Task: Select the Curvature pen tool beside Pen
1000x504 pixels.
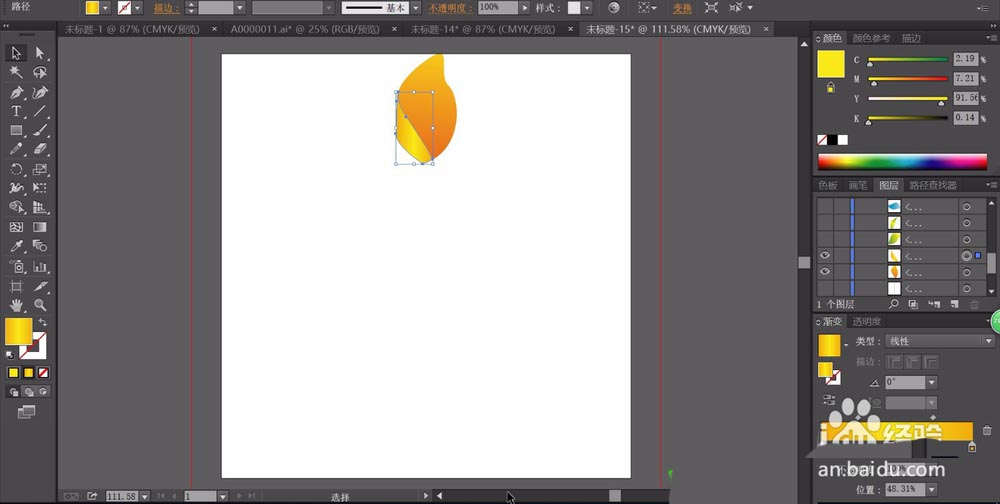Action: tap(40, 93)
